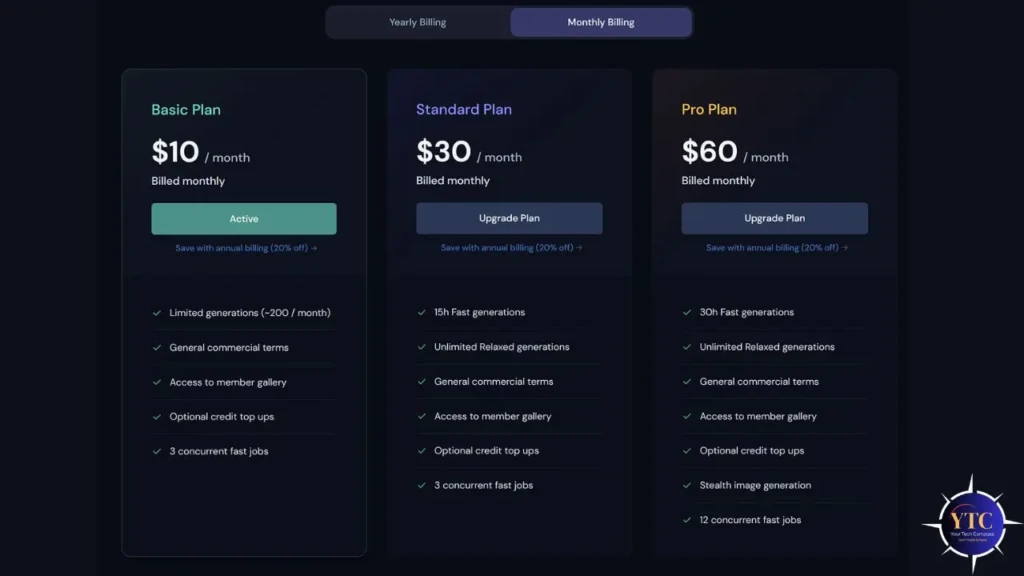Click Upgrade Plan on the Pro Plan
Viewport: 1024px width, 576px height.
pyautogui.click(x=774, y=217)
